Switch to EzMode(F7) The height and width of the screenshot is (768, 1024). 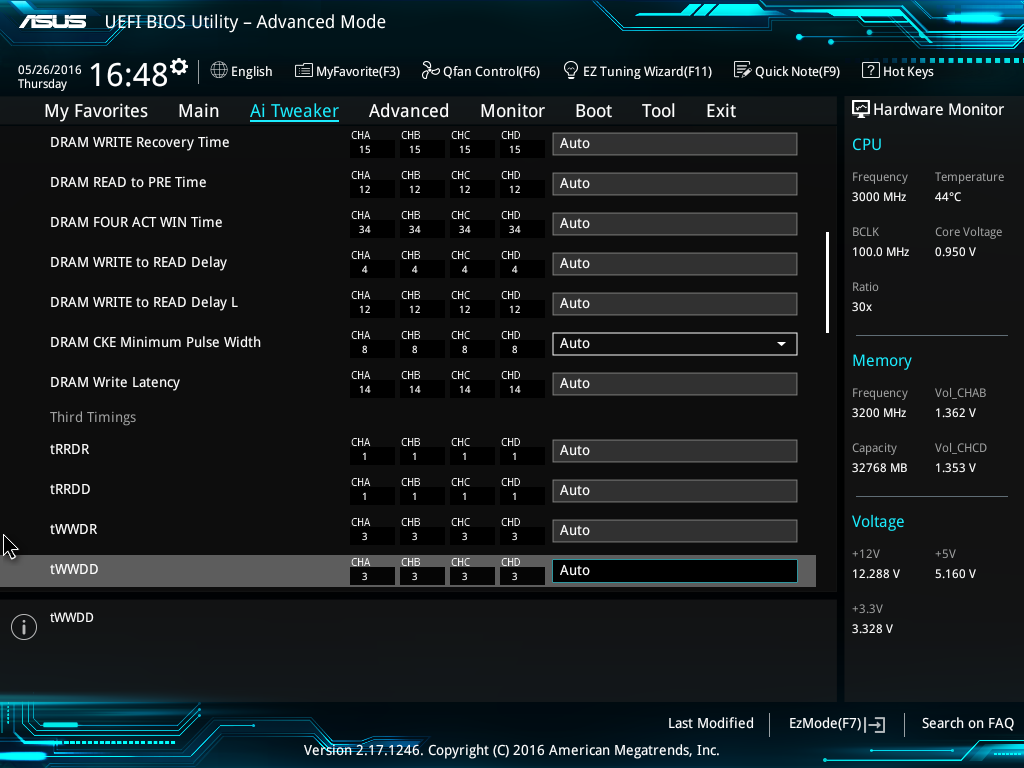pyautogui.click(x=837, y=724)
